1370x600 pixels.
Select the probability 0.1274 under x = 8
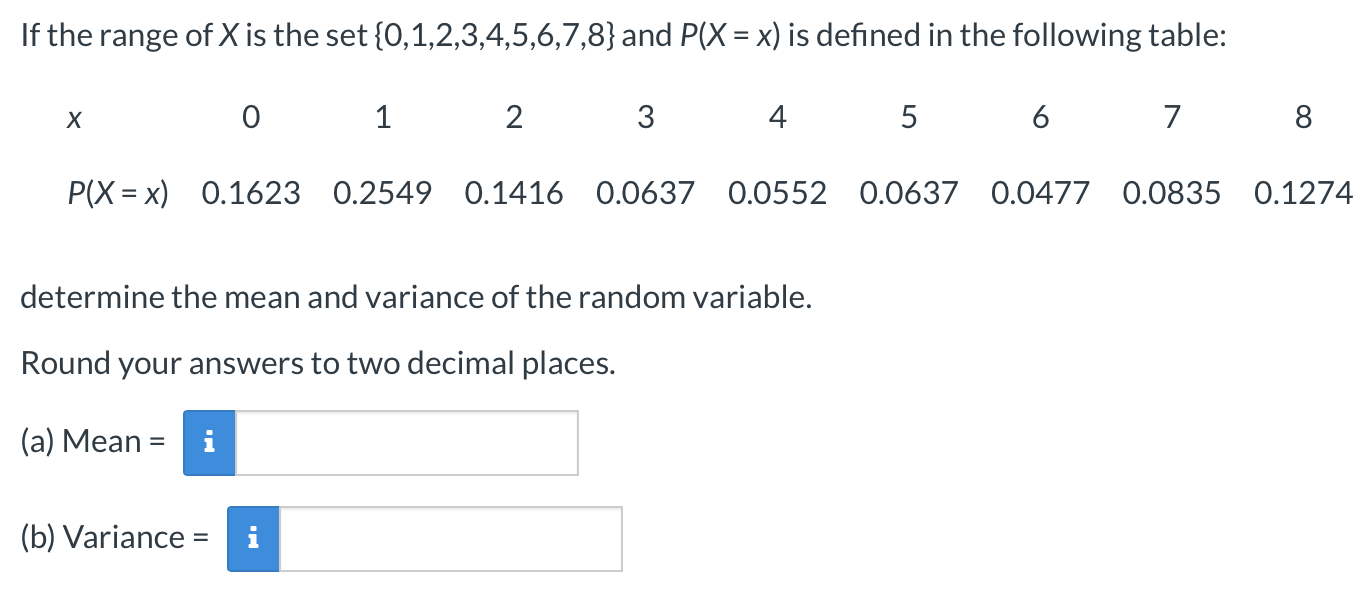[x=1302, y=193]
